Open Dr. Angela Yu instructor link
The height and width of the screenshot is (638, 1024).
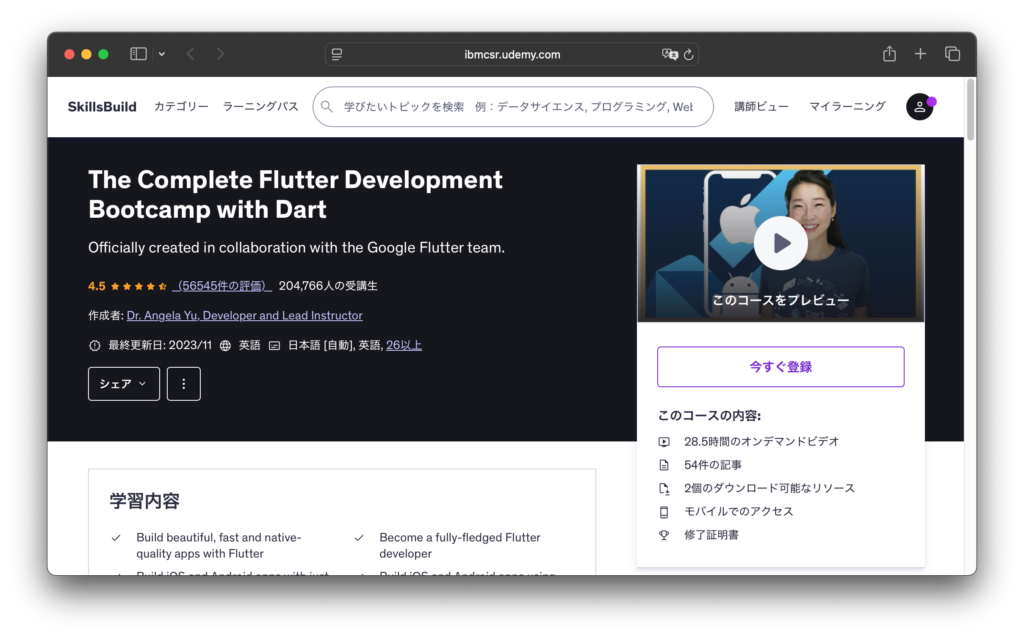click(x=244, y=315)
